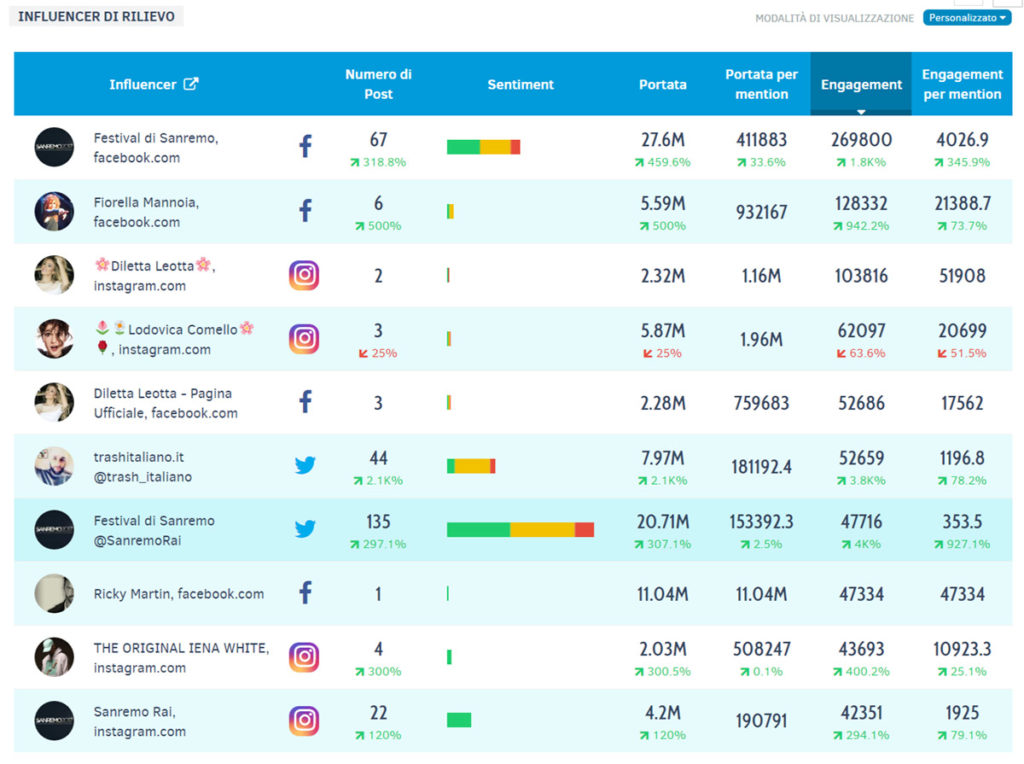Click Twitter icon in Festival di Sanremo @SanremoRai row

[305, 528]
